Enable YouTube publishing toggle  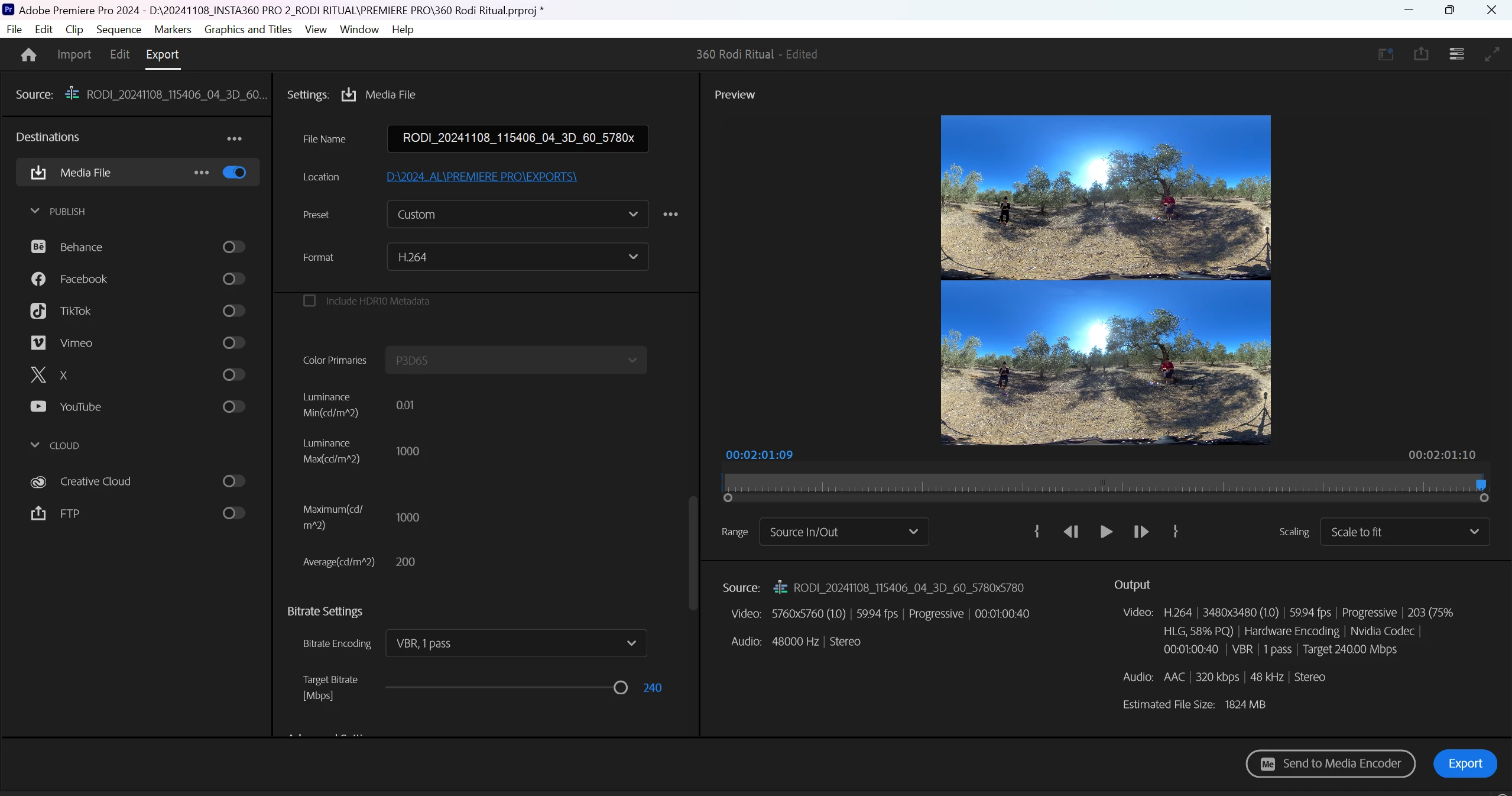pos(233,406)
